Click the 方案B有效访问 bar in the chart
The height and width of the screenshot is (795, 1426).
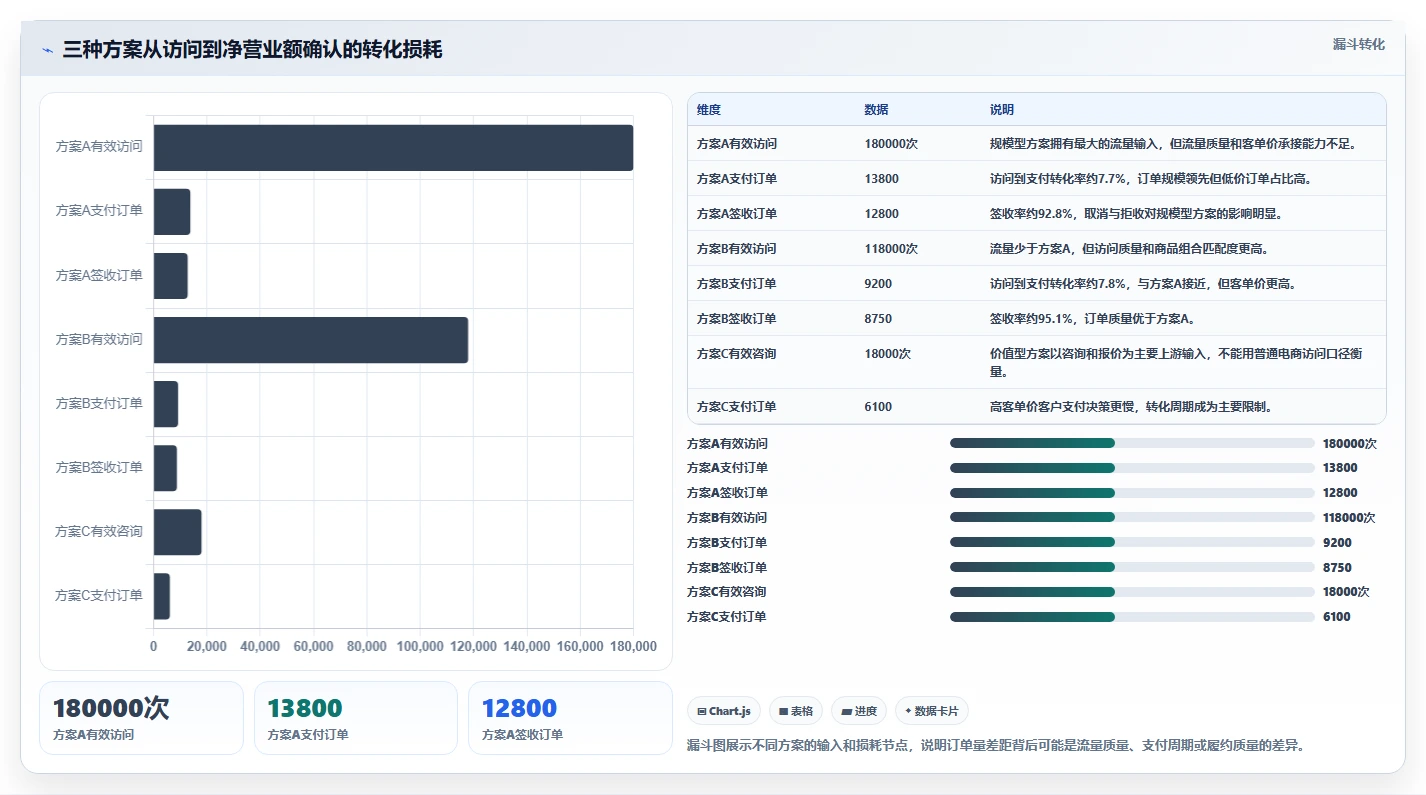[311, 339]
